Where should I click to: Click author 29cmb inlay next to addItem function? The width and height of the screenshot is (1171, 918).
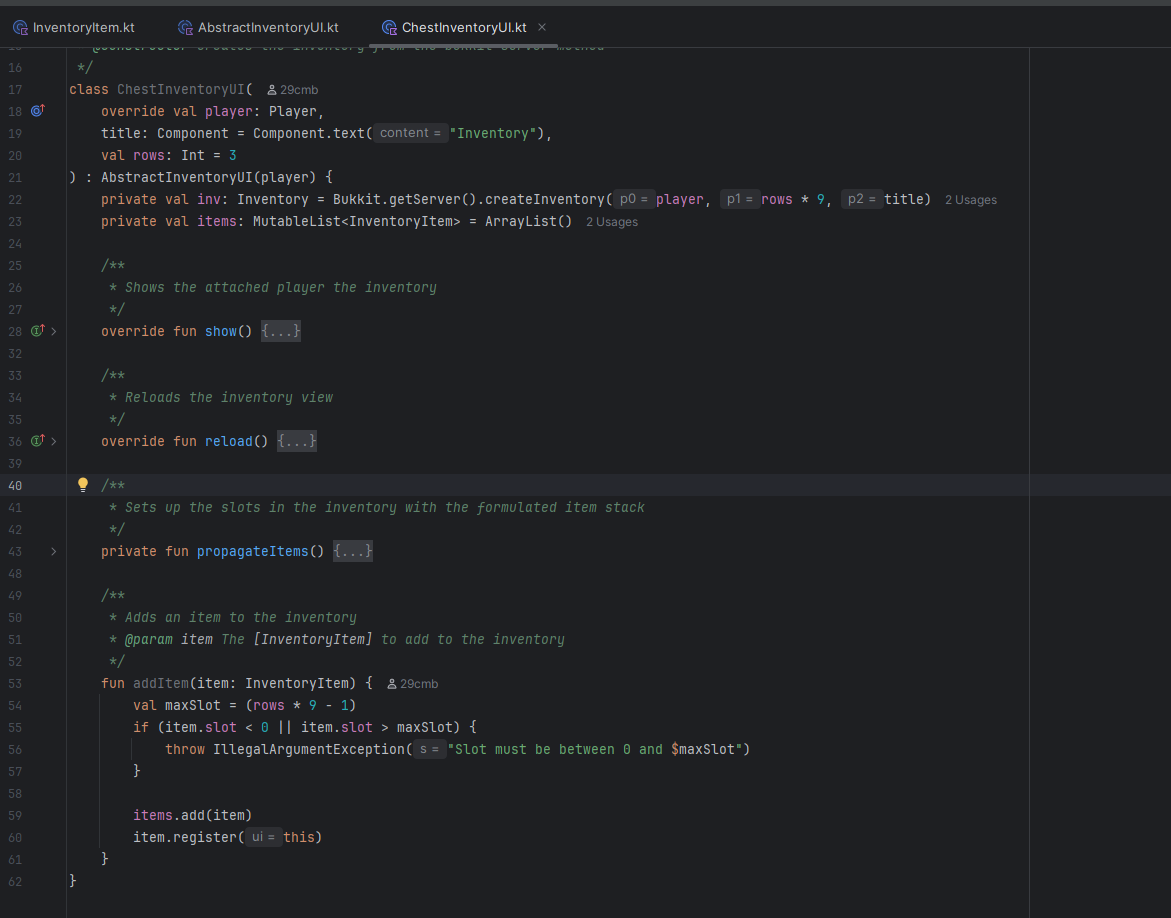tap(412, 684)
